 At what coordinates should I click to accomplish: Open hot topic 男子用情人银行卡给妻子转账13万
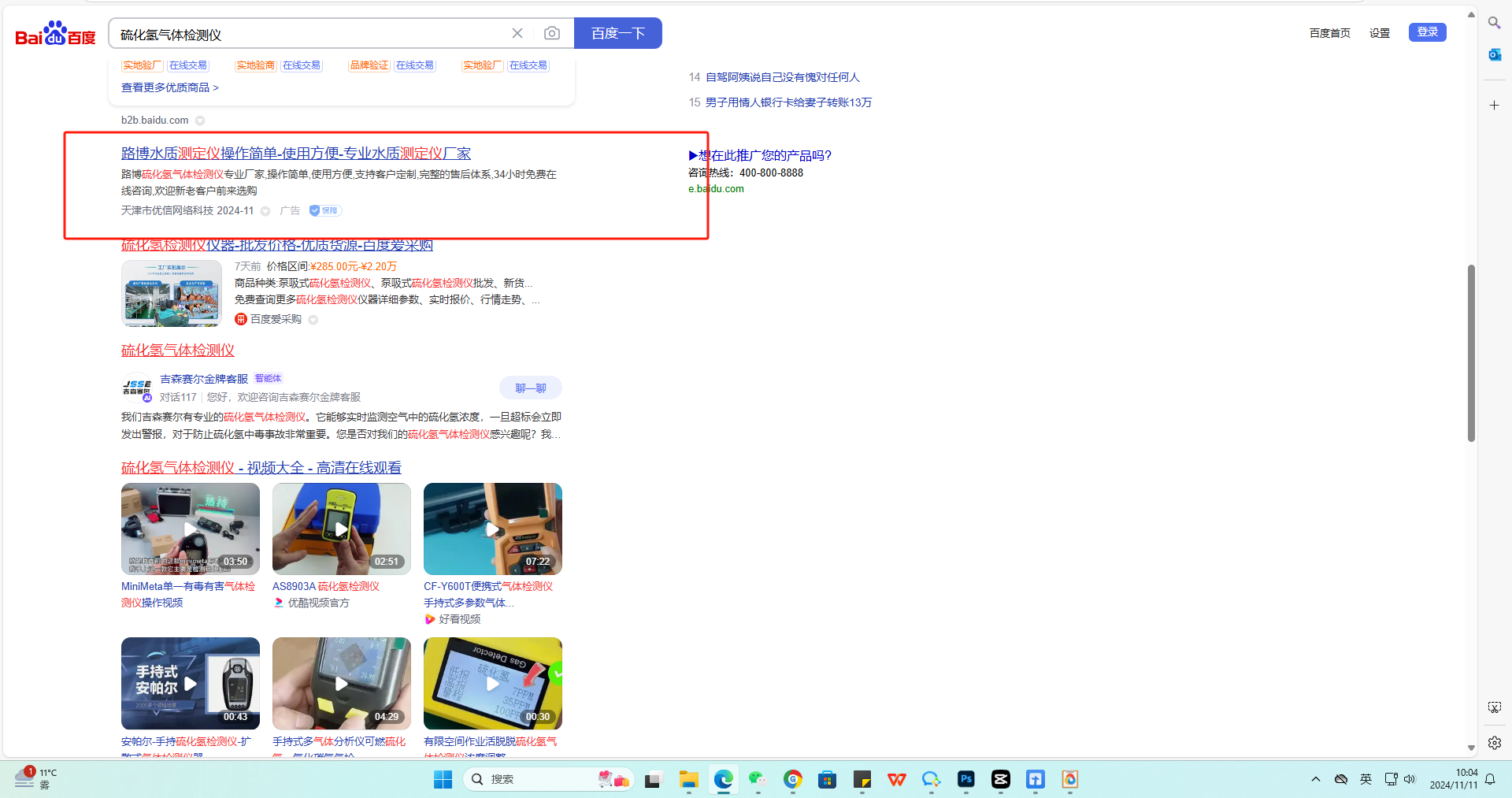[788, 102]
